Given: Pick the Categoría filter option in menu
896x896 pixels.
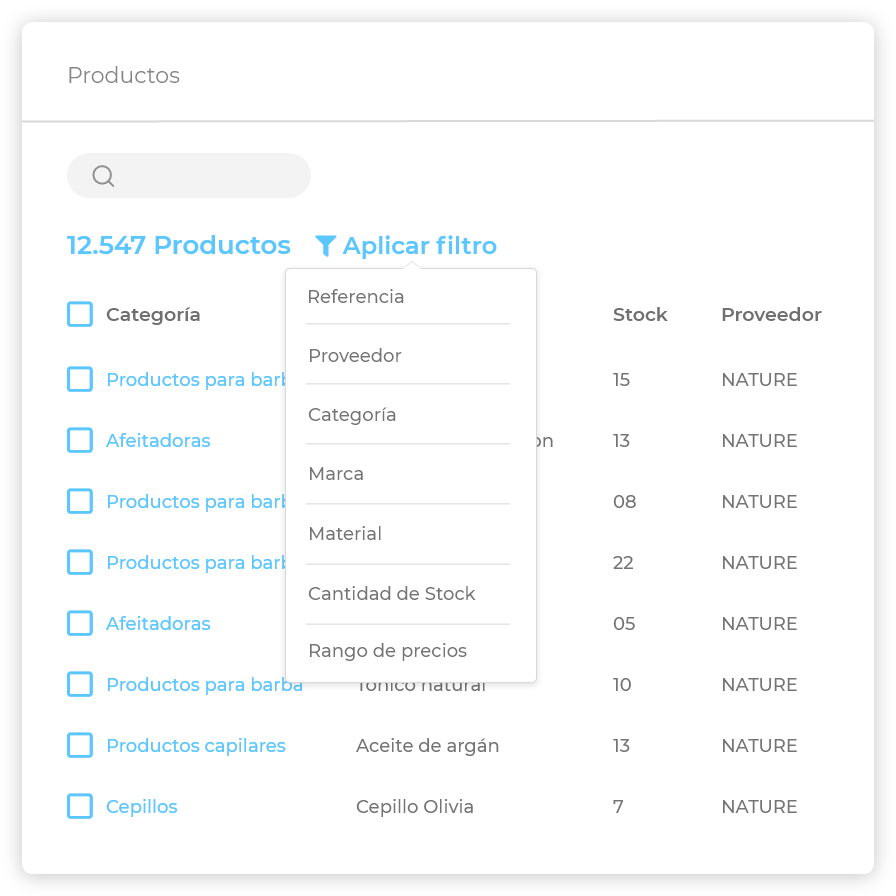Looking at the screenshot, I should point(352,415).
